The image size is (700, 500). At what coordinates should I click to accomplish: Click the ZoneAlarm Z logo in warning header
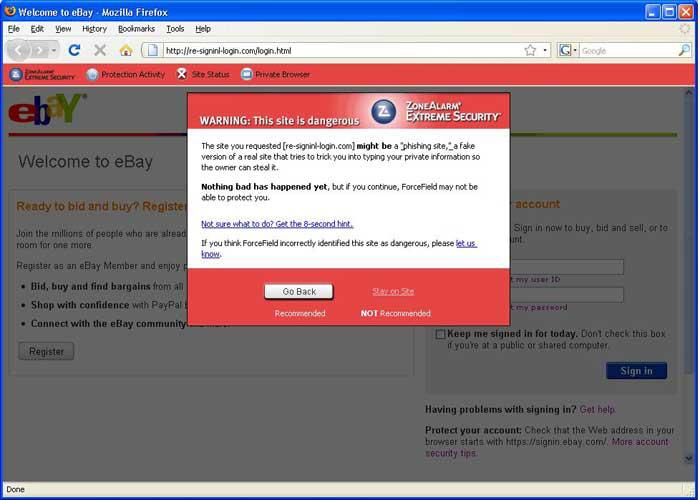[x=383, y=112]
